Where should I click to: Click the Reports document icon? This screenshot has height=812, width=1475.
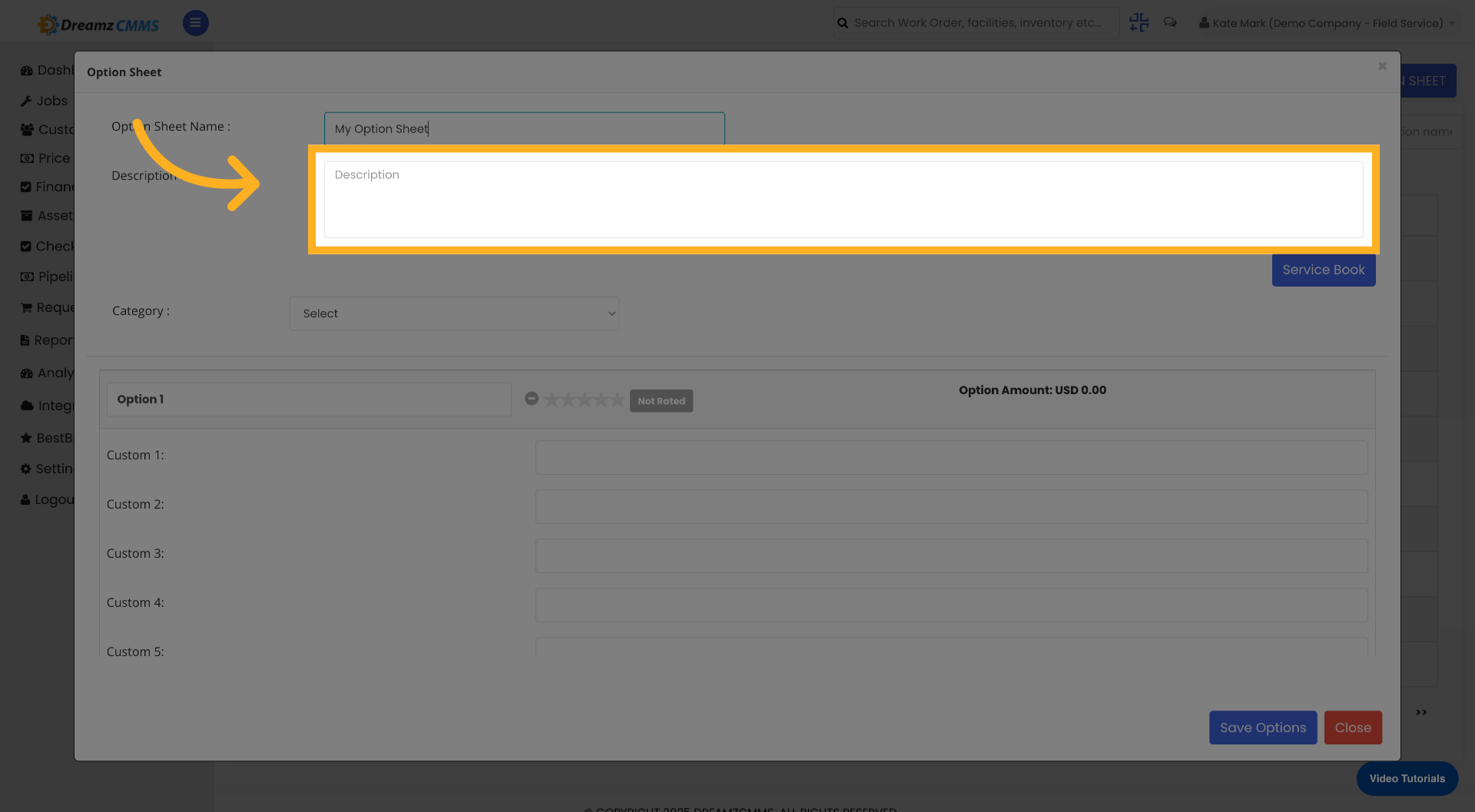point(26,340)
